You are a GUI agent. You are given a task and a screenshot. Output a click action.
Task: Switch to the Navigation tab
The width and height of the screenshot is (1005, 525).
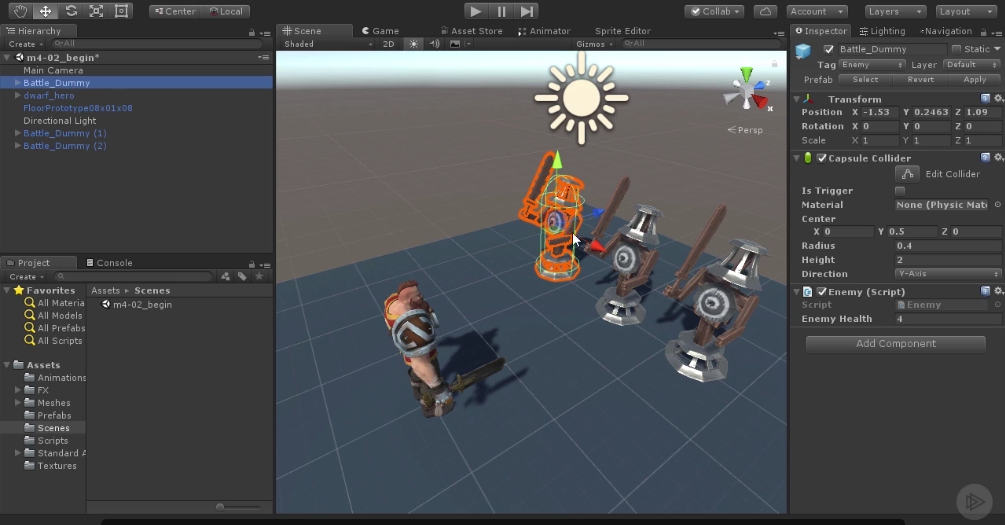(946, 31)
